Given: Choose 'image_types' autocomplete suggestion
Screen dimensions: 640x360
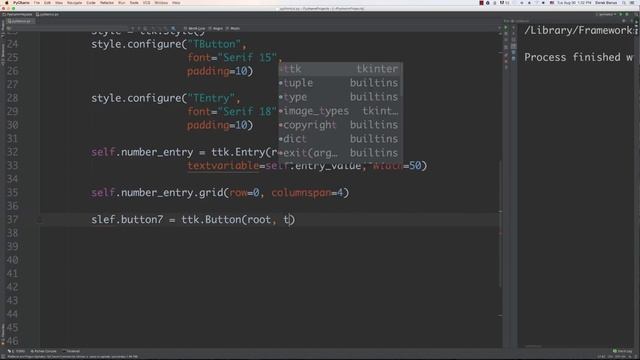Looking at the screenshot, I should pyautogui.click(x=340, y=111).
